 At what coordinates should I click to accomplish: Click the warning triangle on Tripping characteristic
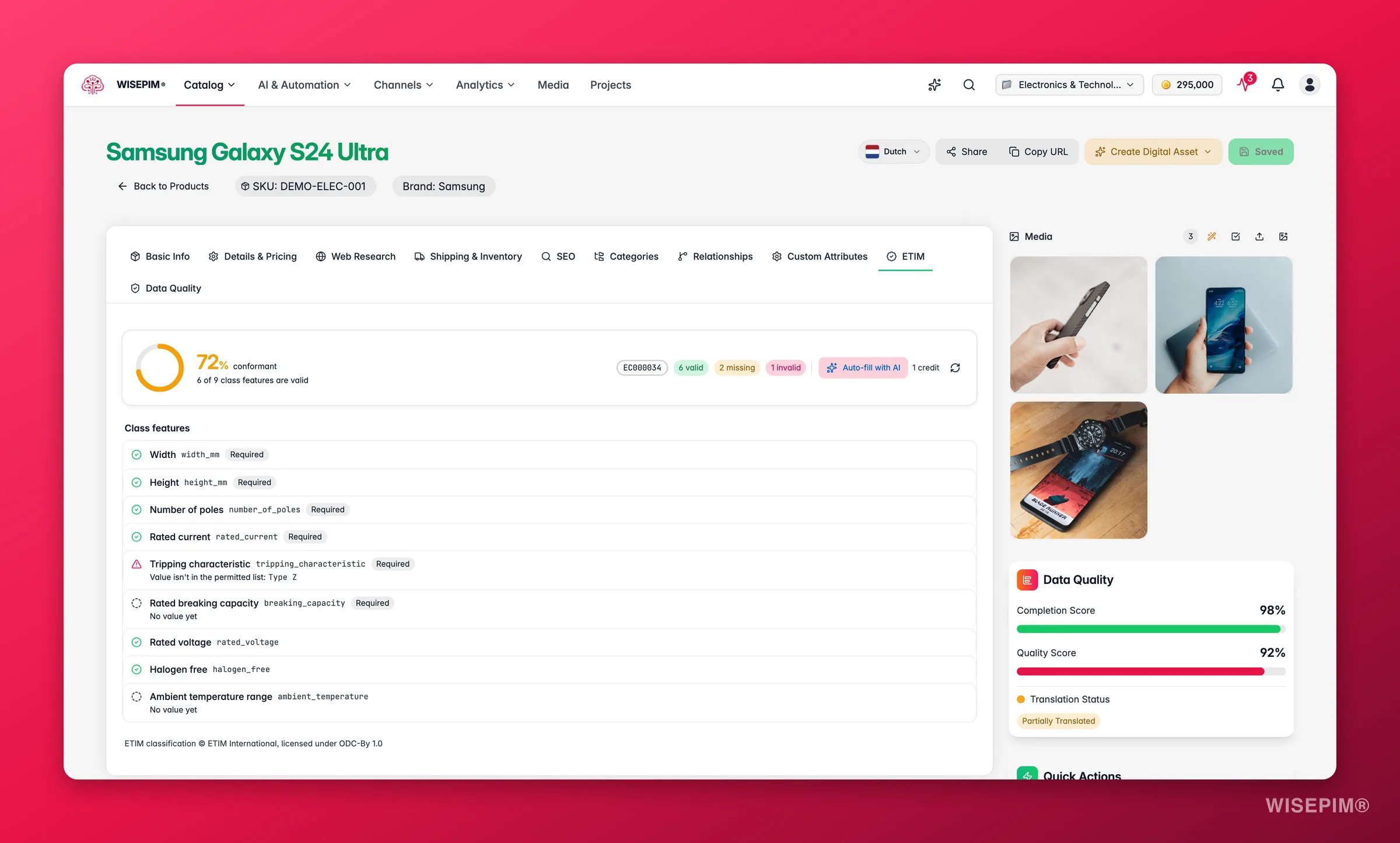click(x=136, y=564)
